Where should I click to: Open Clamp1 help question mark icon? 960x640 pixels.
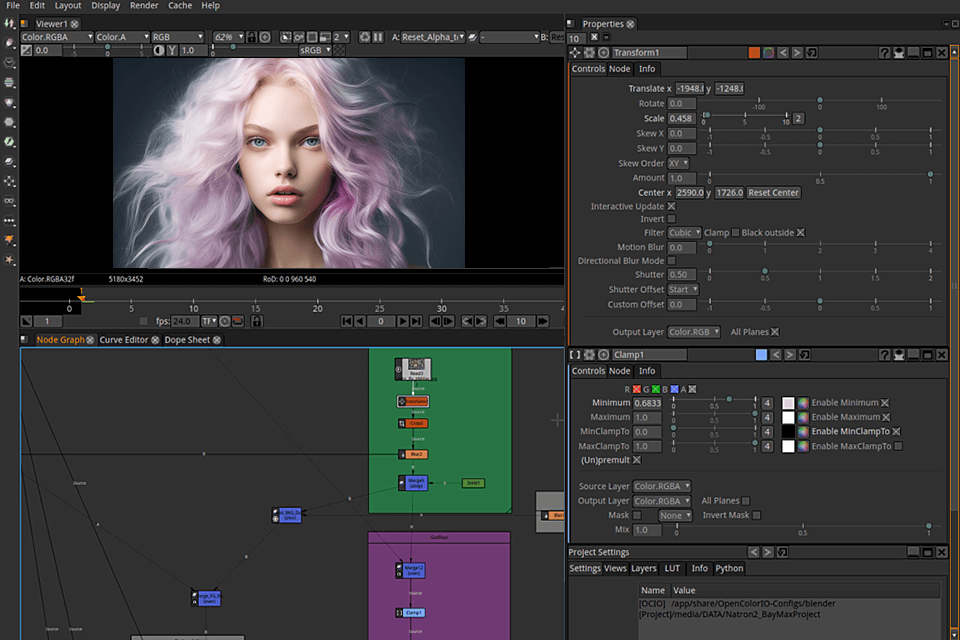(884, 355)
